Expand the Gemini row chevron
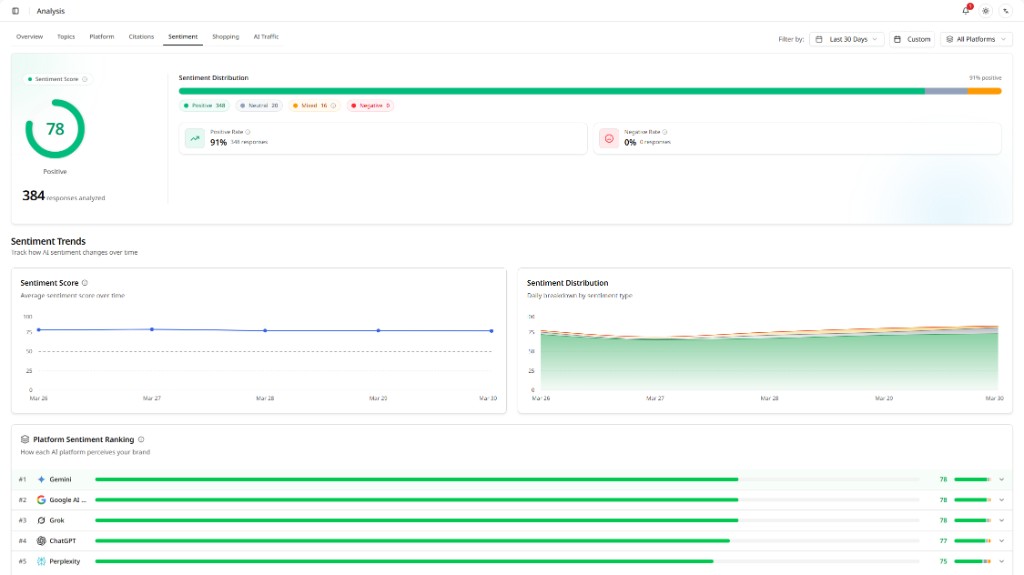This screenshot has height=575, width=1024. [1002, 480]
